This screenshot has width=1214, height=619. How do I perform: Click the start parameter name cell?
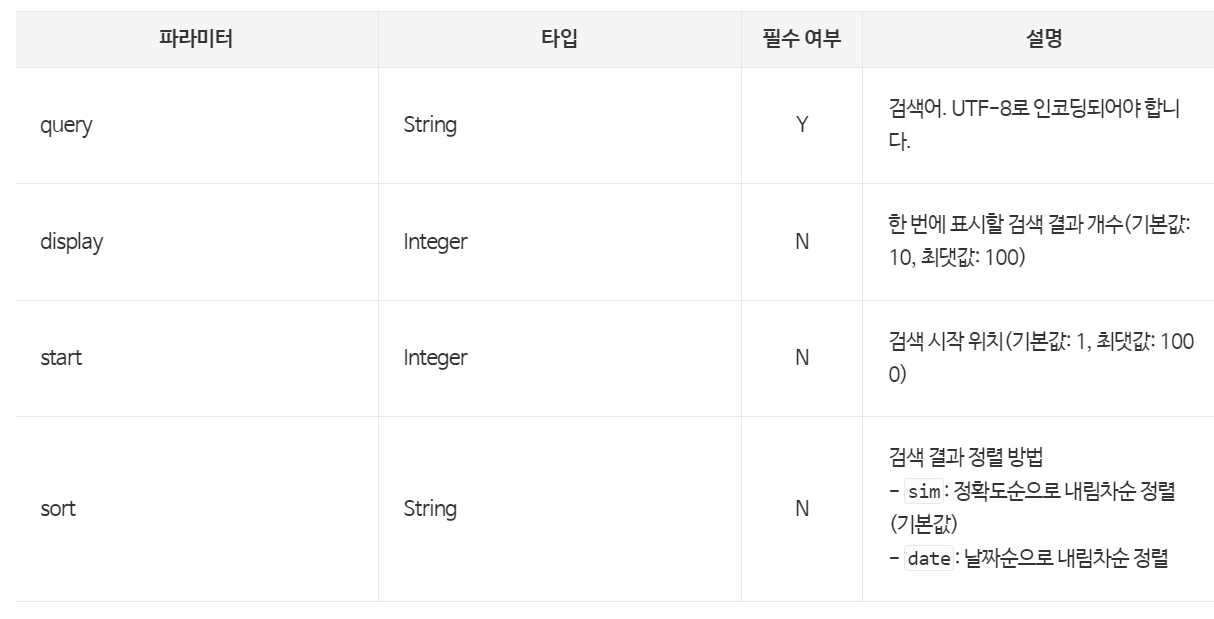[x=61, y=358]
